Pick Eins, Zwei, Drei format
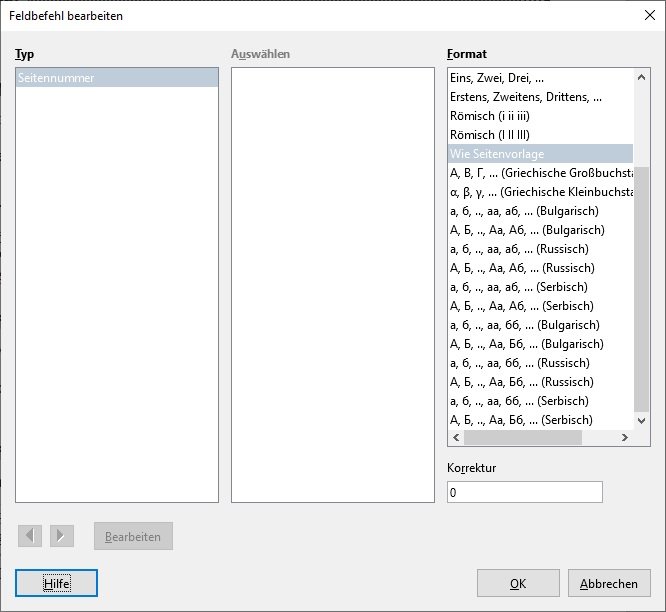Screen dimensions: 666x612 tap(503, 78)
